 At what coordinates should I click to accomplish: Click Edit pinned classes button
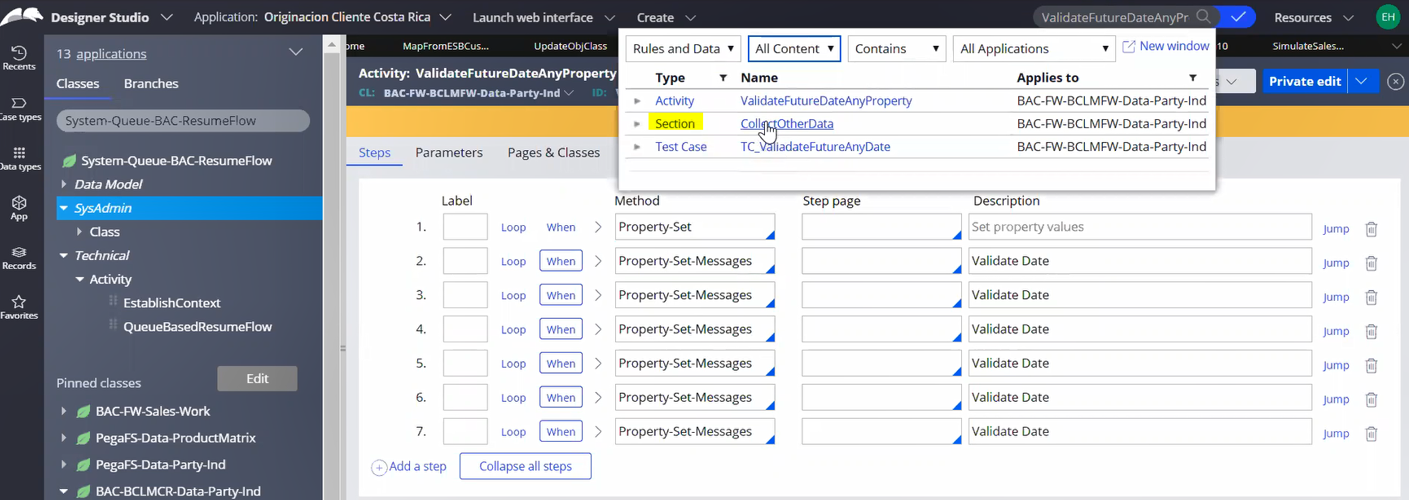click(x=257, y=379)
